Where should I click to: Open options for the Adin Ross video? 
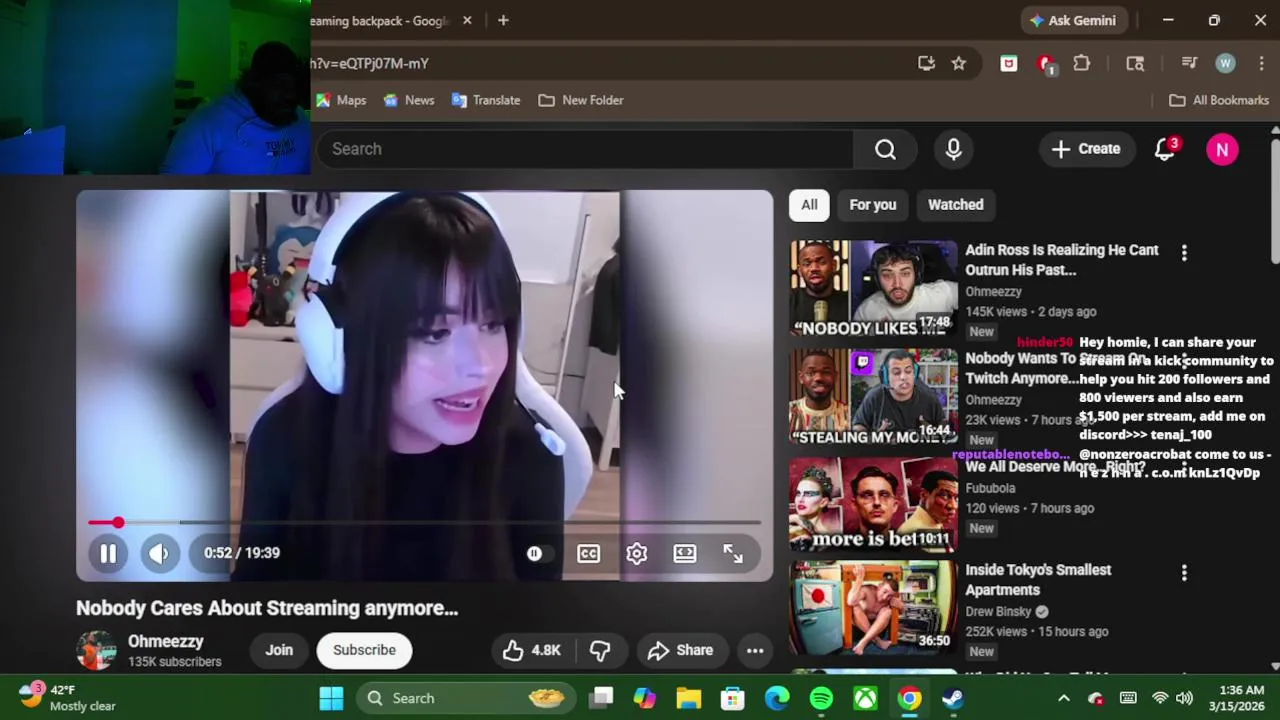pyautogui.click(x=1184, y=254)
